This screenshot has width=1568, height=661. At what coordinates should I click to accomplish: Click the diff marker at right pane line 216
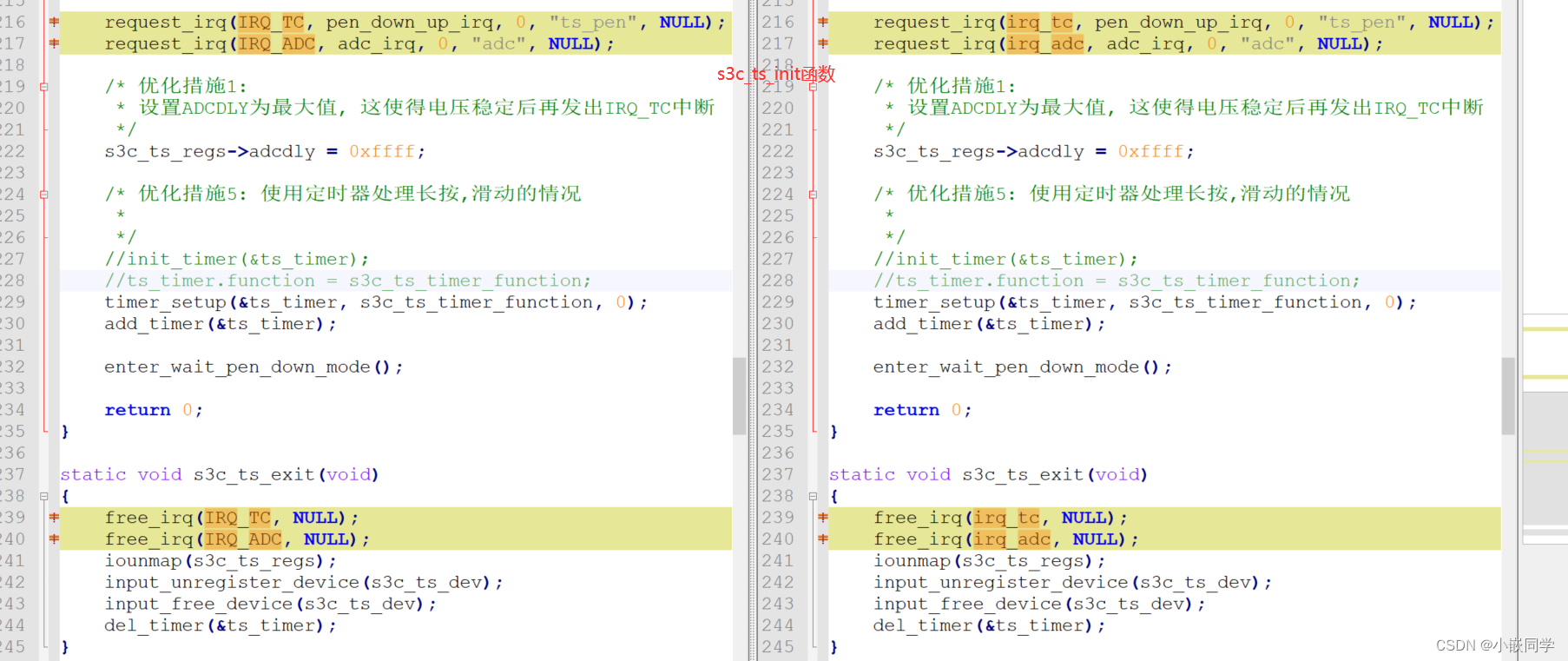pyautogui.click(x=823, y=22)
